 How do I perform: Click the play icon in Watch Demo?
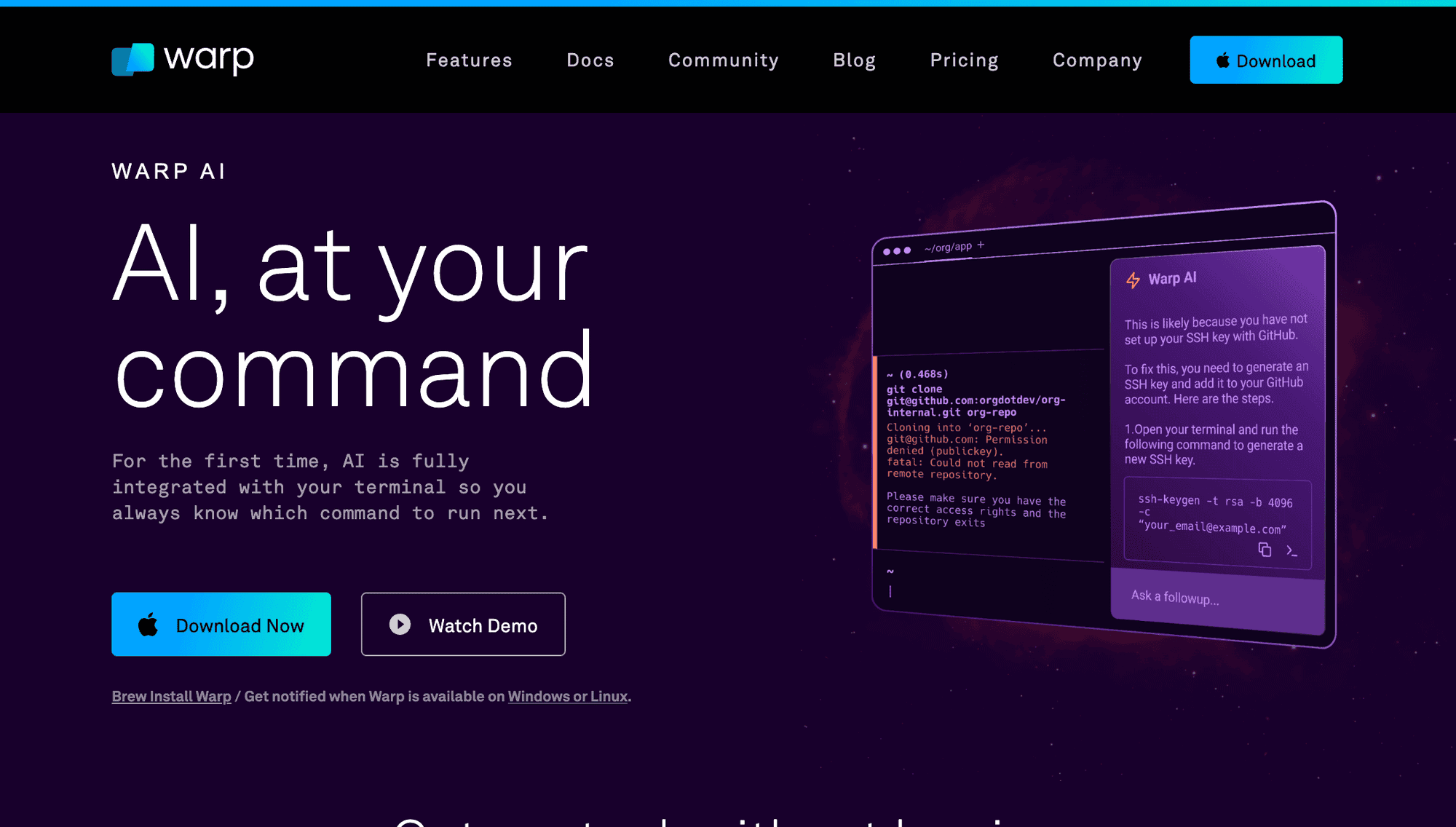click(400, 624)
